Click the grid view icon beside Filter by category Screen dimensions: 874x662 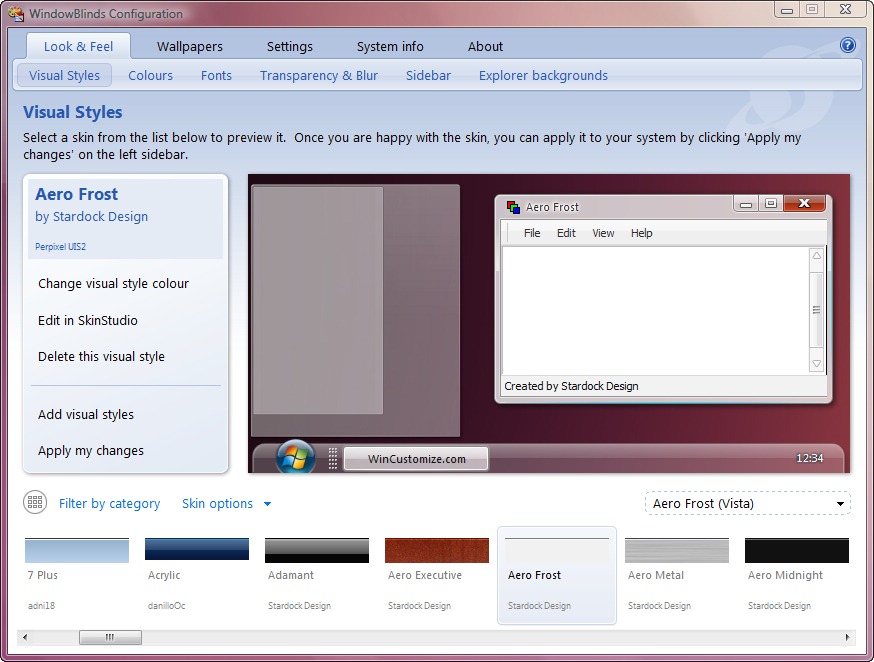[35, 503]
